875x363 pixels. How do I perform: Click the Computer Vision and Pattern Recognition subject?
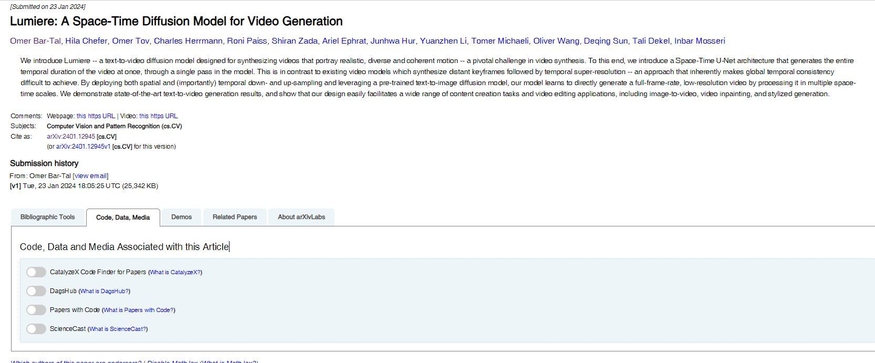coord(114,126)
